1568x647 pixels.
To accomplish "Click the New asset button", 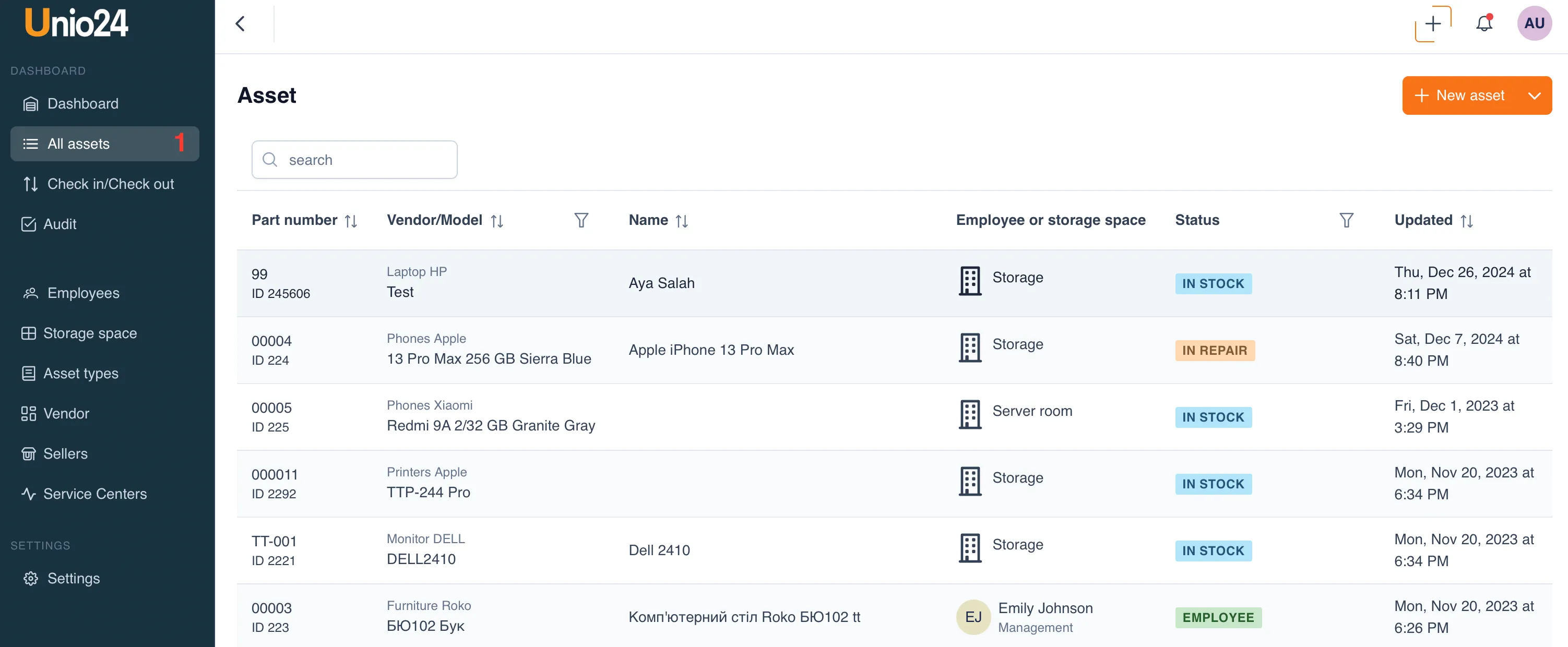I will click(x=1461, y=95).
